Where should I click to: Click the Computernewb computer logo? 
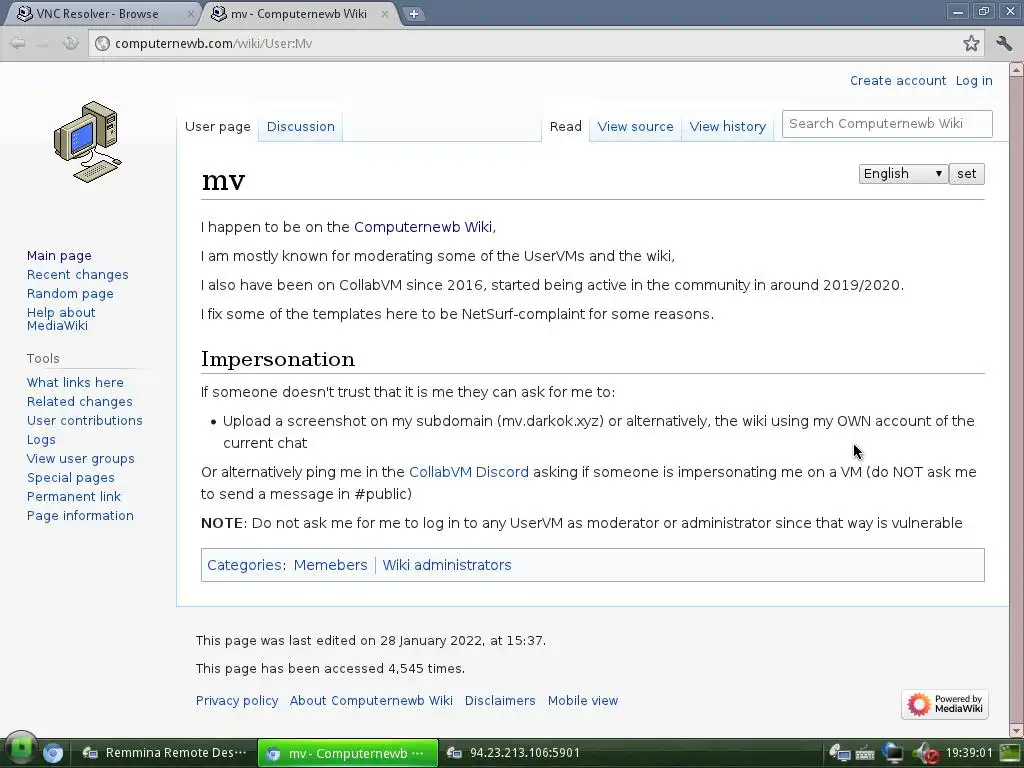(88, 142)
